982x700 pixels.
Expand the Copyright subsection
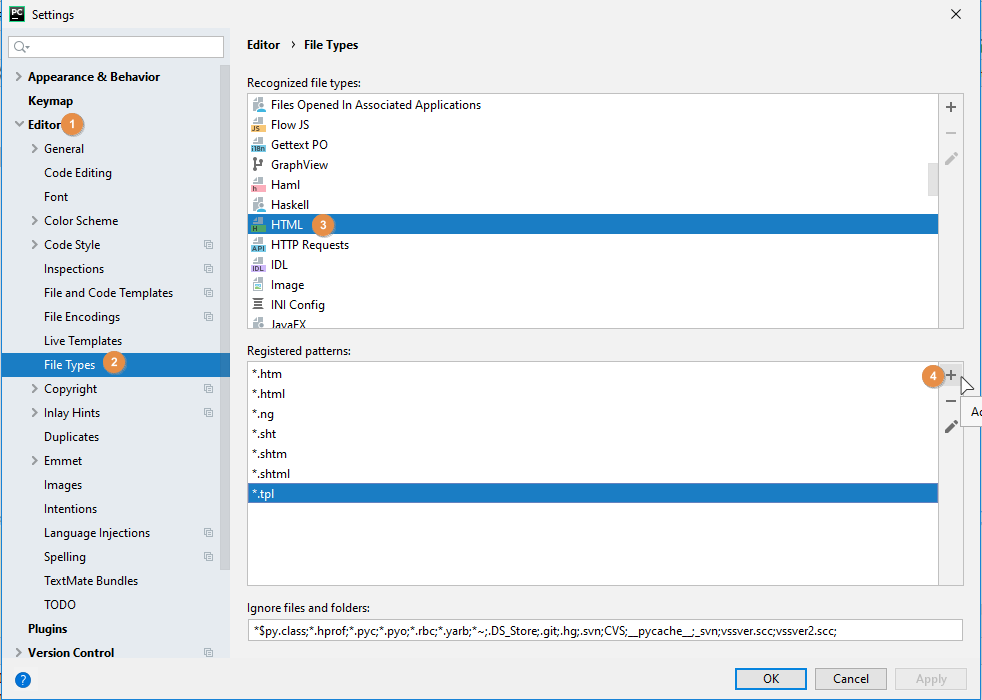pyautogui.click(x=34, y=389)
